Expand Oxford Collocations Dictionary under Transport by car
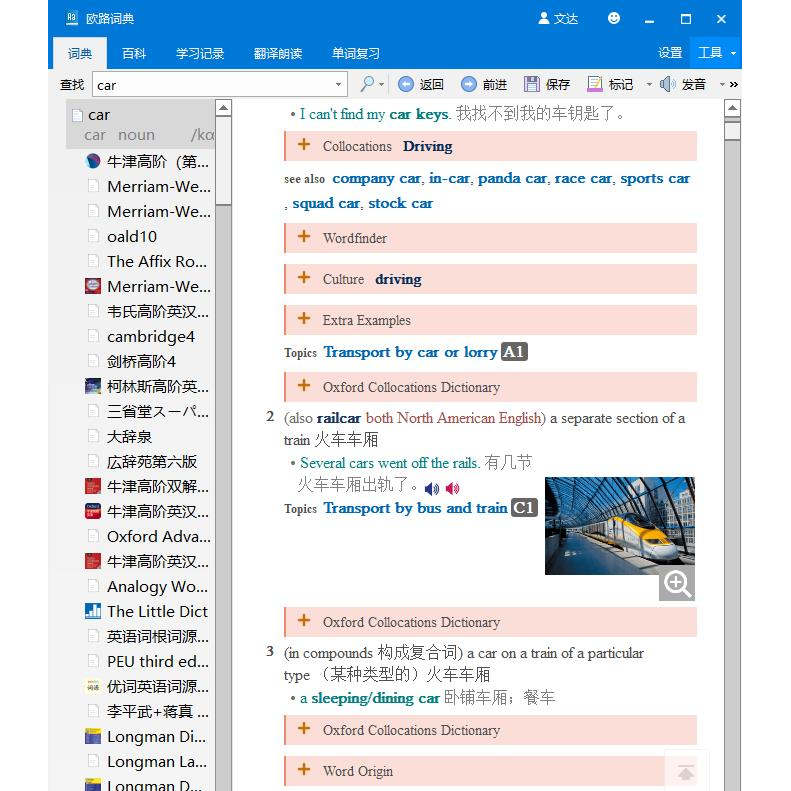791x791 pixels. click(491, 387)
